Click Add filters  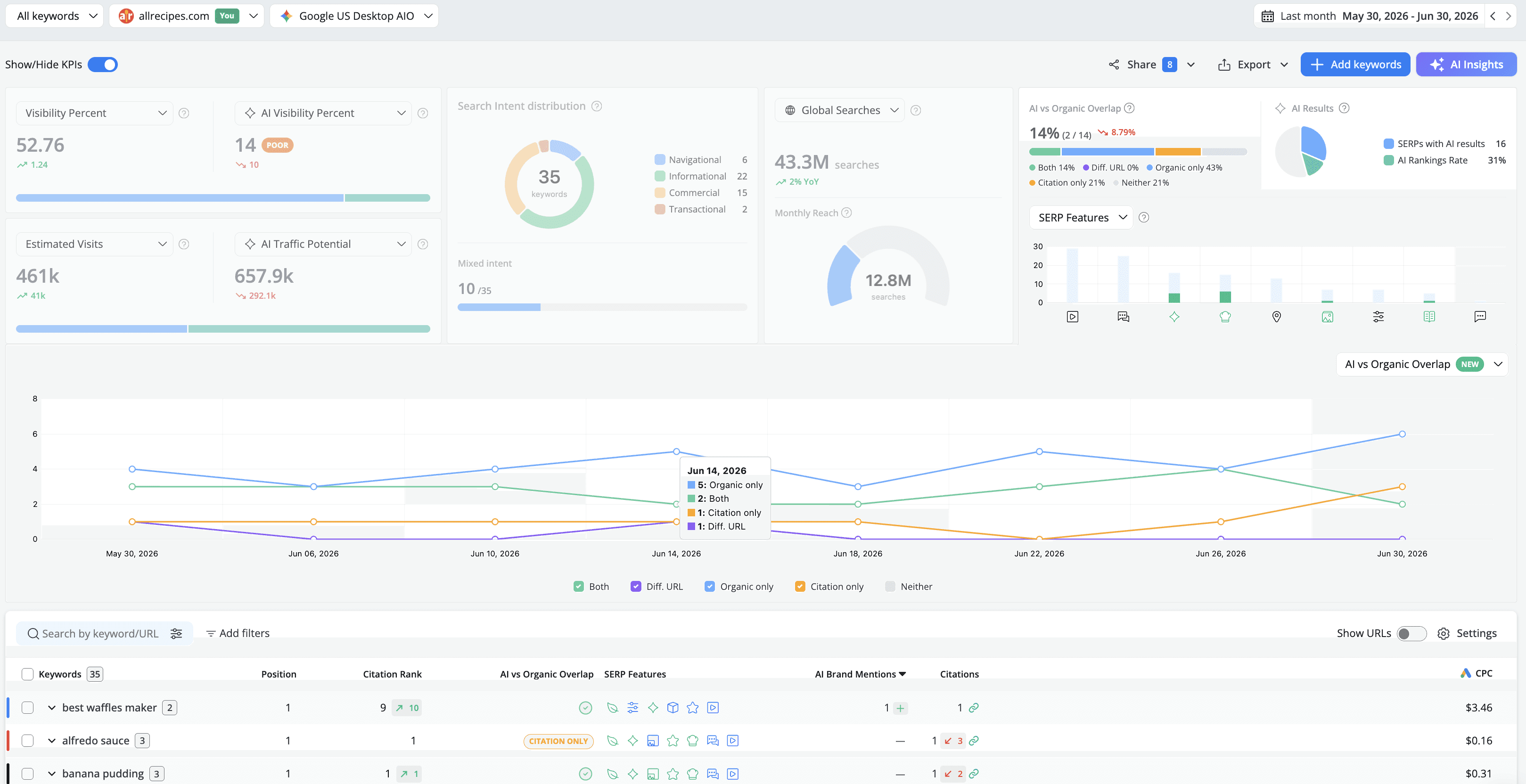click(238, 634)
